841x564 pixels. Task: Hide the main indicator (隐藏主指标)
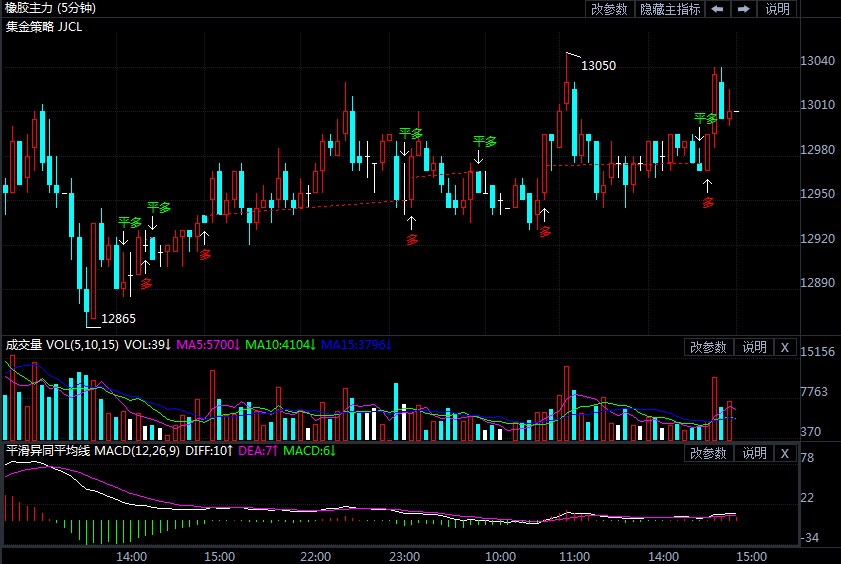pos(670,9)
